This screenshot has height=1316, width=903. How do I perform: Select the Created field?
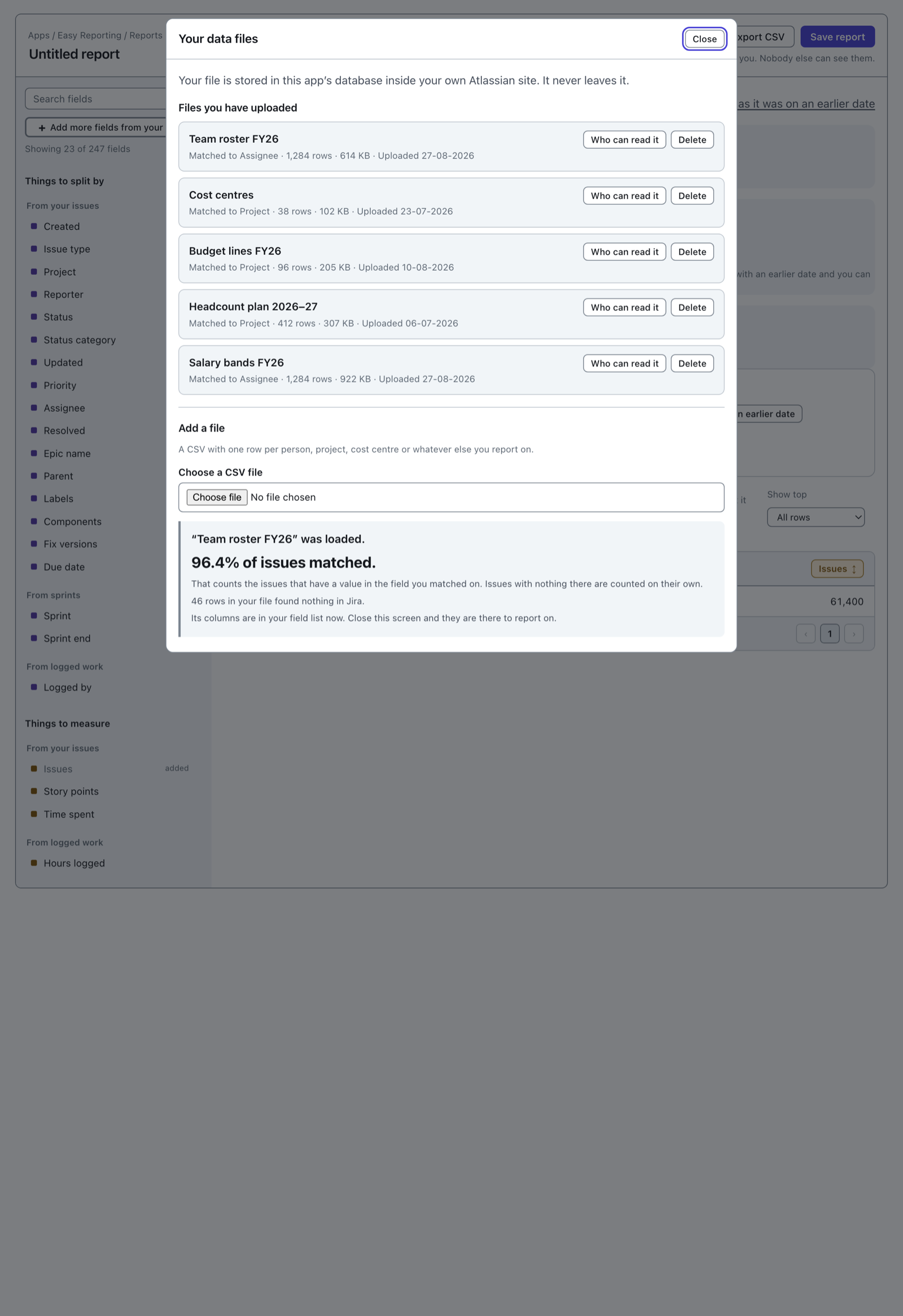point(62,227)
